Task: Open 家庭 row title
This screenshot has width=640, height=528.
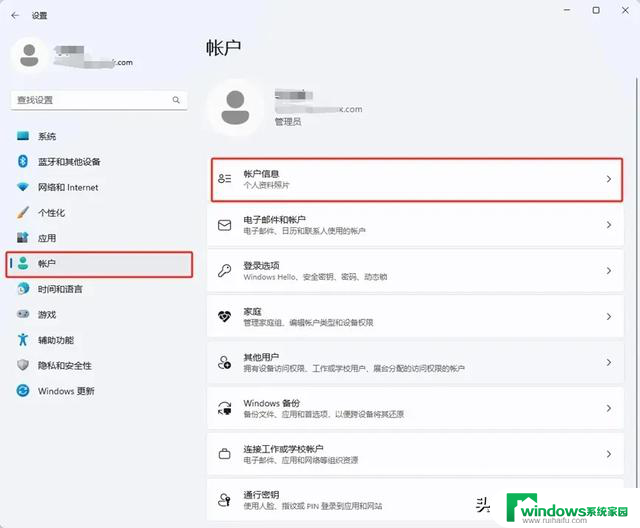Action: 252,311
